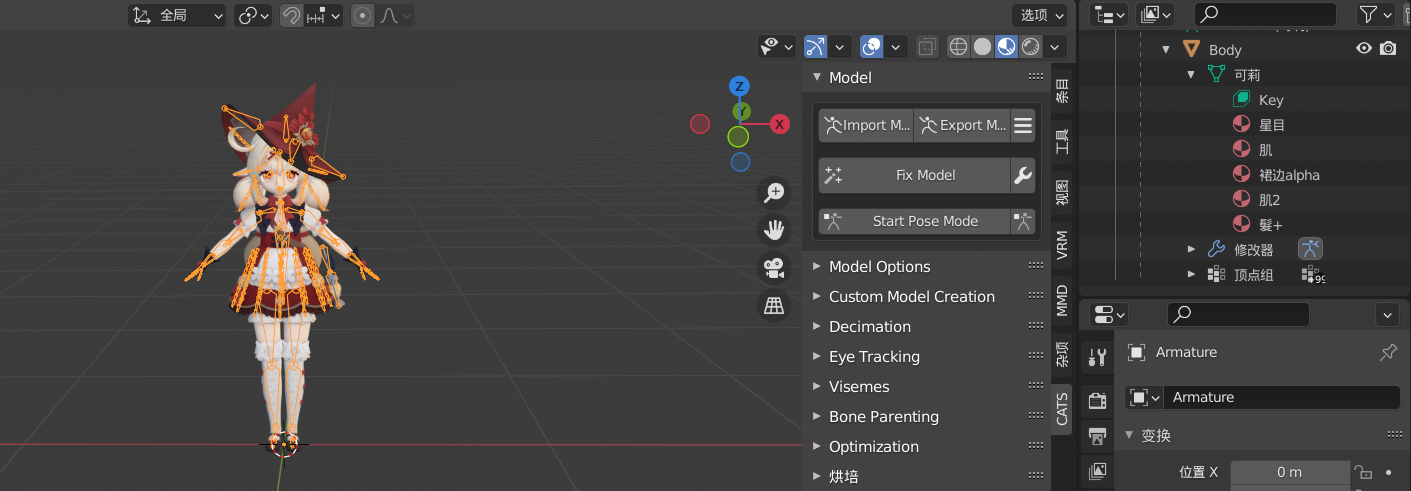The width and height of the screenshot is (1411, 491).
Task: Click the Fix Model button
Action: [914, 175]
